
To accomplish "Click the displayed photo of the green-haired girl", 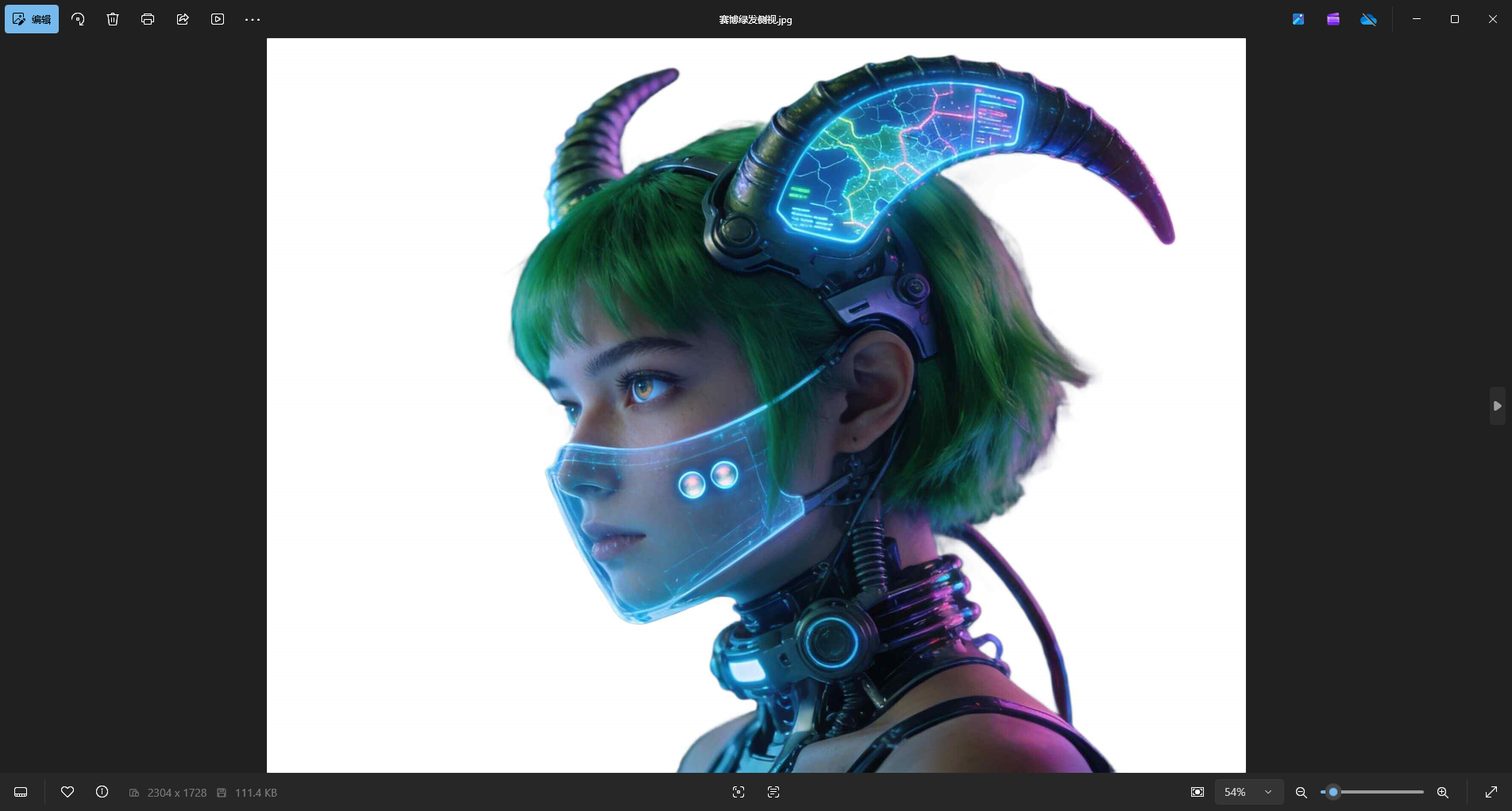I will coord(756,405).
